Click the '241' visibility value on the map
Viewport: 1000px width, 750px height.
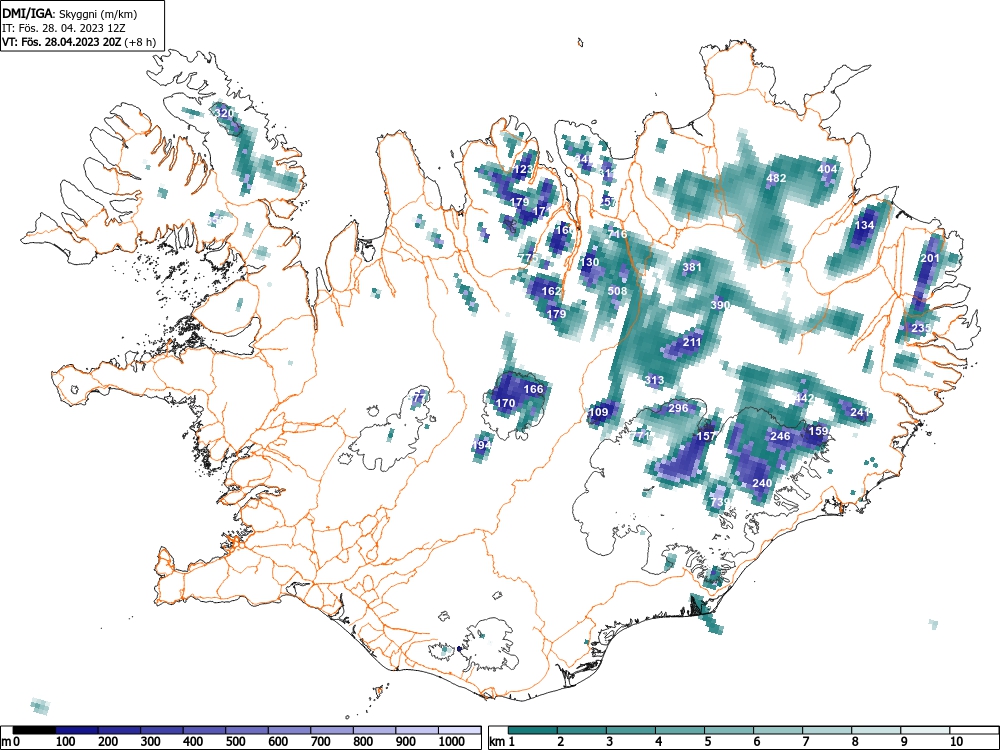[860, 412]
